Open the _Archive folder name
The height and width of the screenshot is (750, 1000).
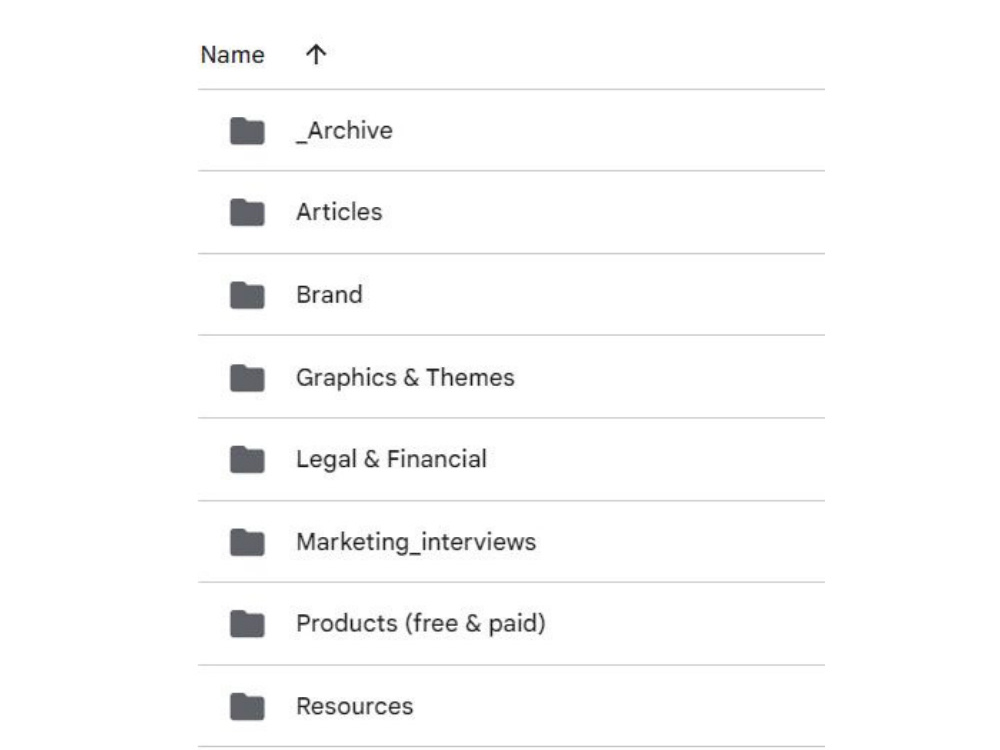(344, 131)
